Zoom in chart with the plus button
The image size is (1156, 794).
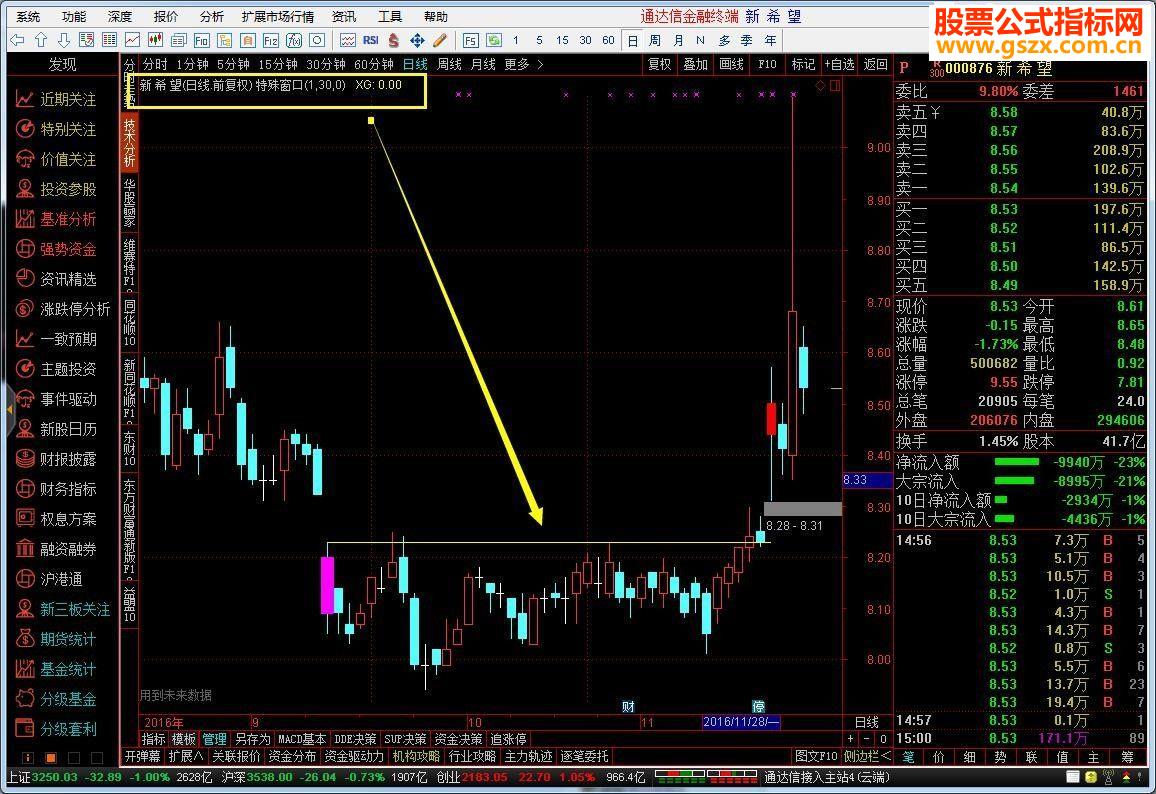tap(850, 739)
